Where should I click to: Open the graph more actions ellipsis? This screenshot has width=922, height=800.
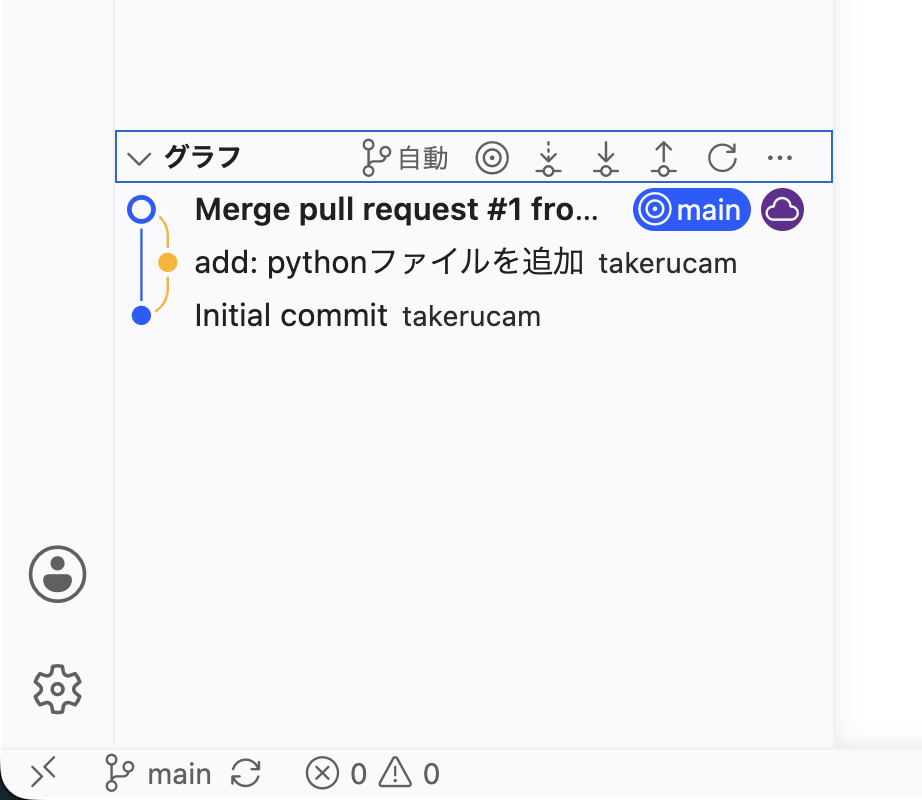point(780,158)
